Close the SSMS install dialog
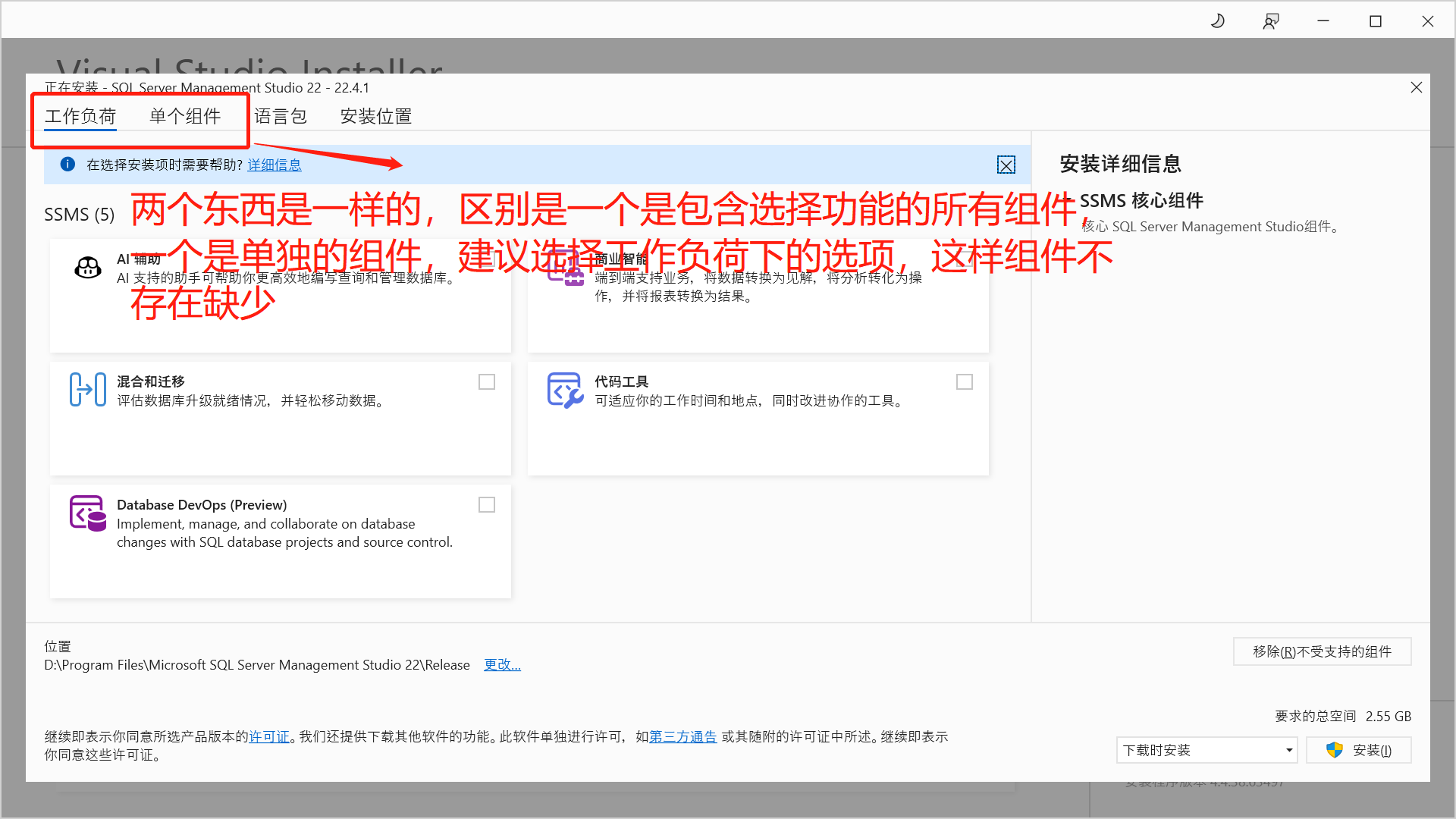Screen dimensions: 1456x819 coord(1416,88)
